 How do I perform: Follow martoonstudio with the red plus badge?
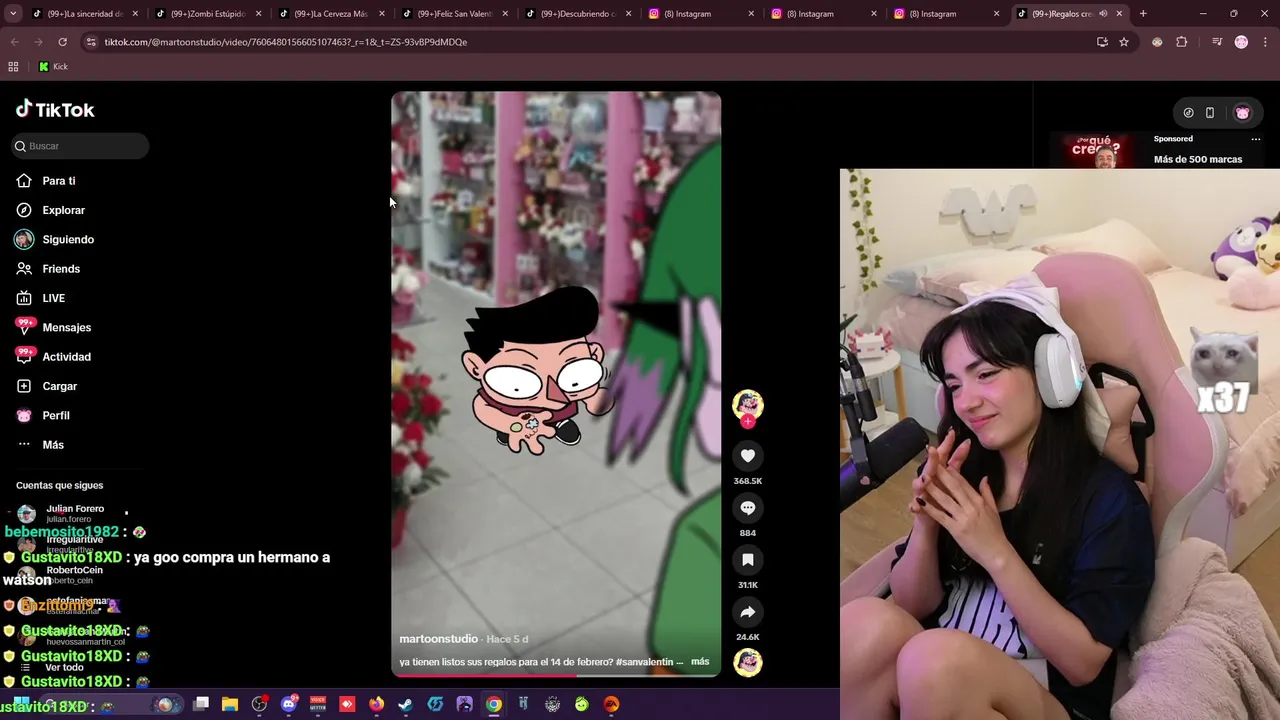pyautogui.click(x=747, y=421)
